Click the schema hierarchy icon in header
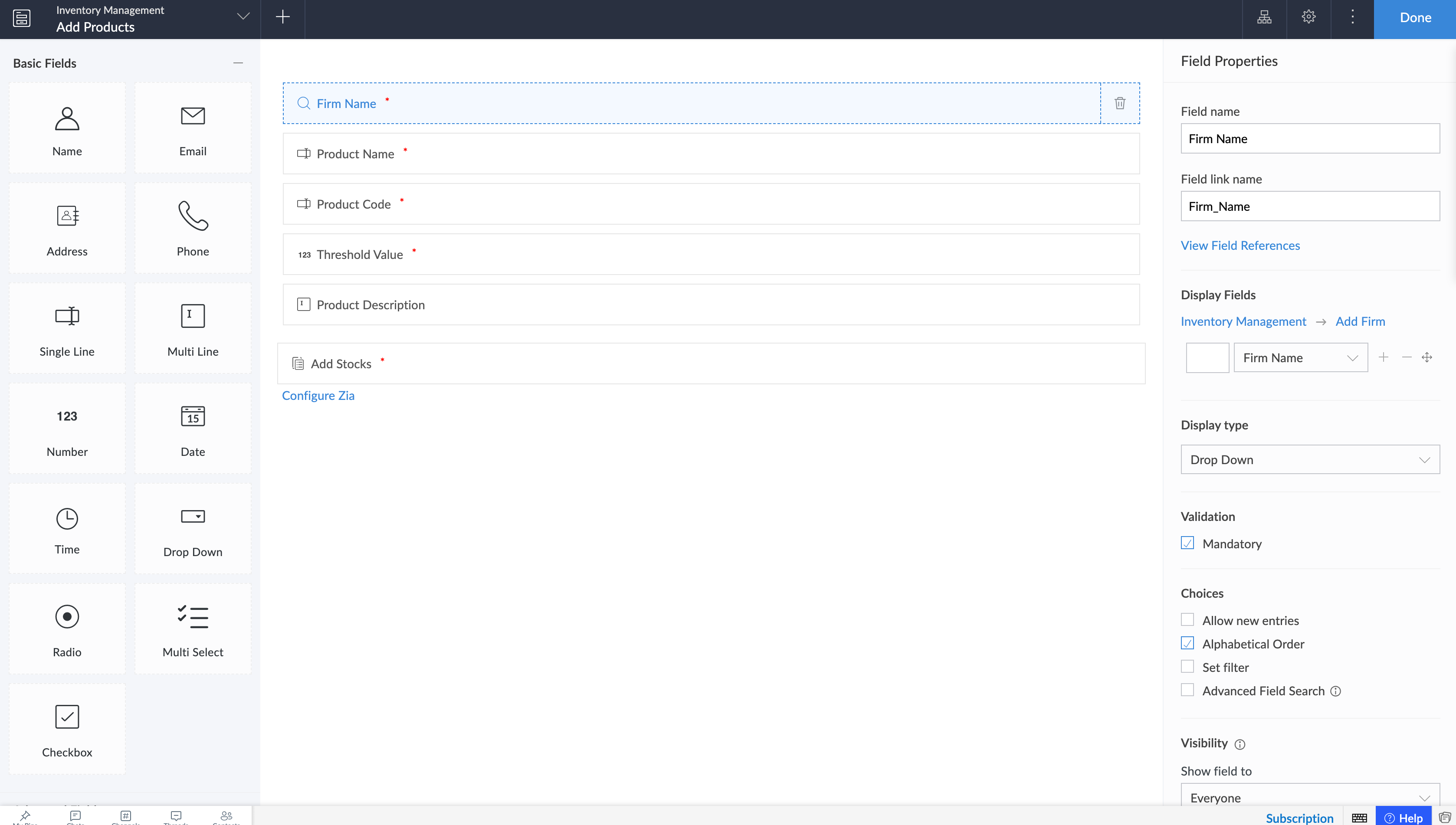Image resolution: width=1456 pixels, height=825 pixels. coord(1264,17)
